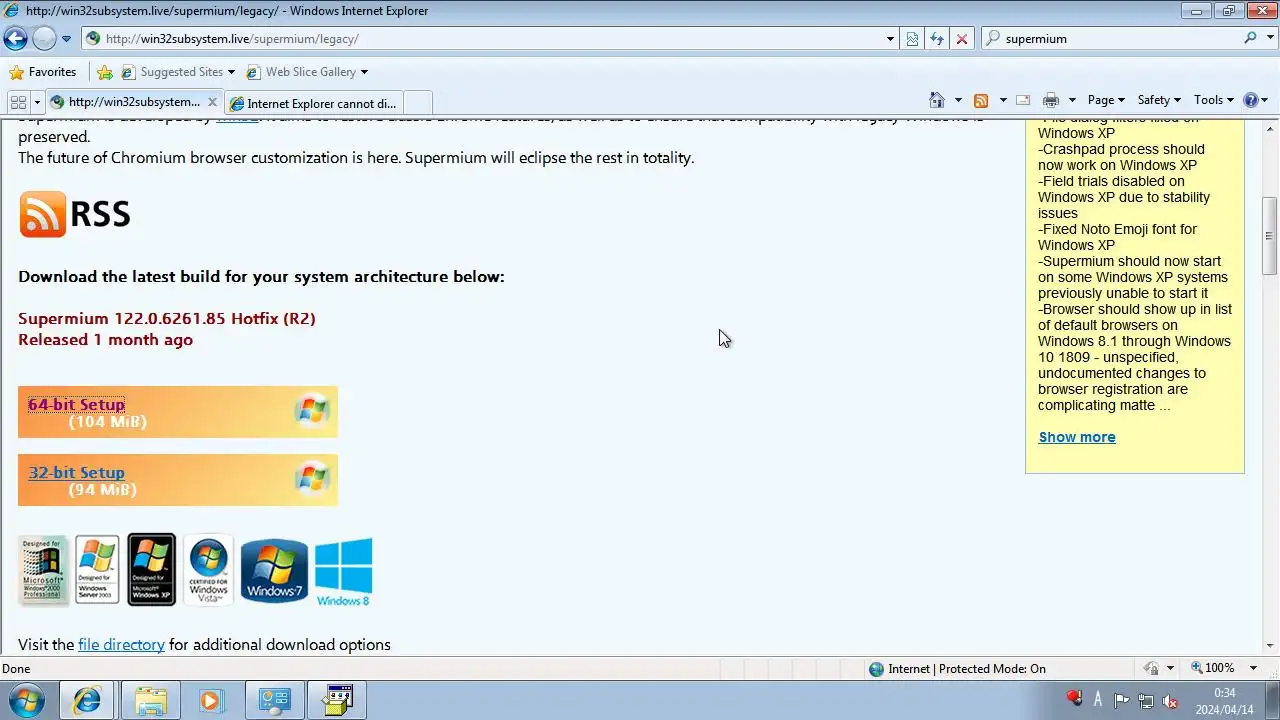Click Supermium 122.0.6261.85 Hotfix (R2) heading
The height and width of the screenshot is (720, 1280).
(167, 319)
